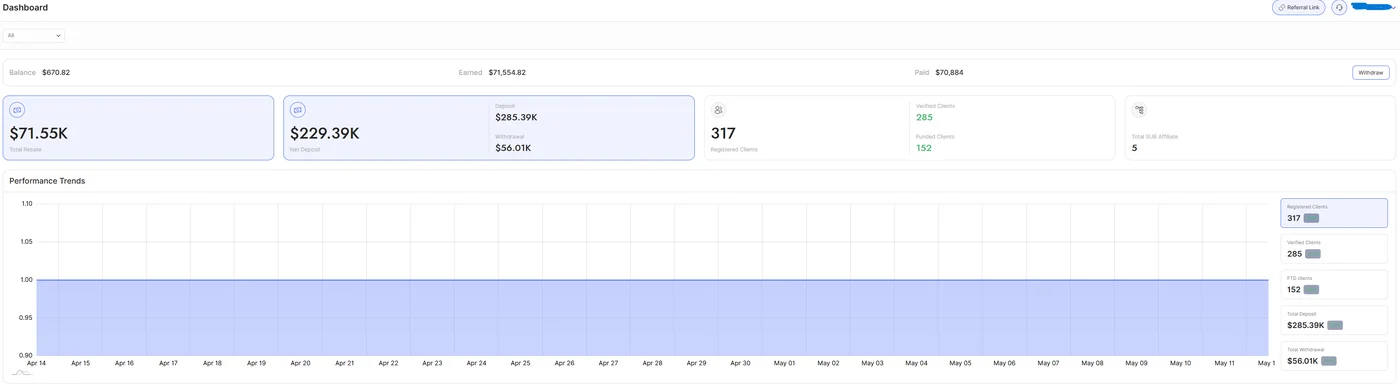Click the Apr 14 label on chart axis
The image size is (1400, 387).
(36, 363)
